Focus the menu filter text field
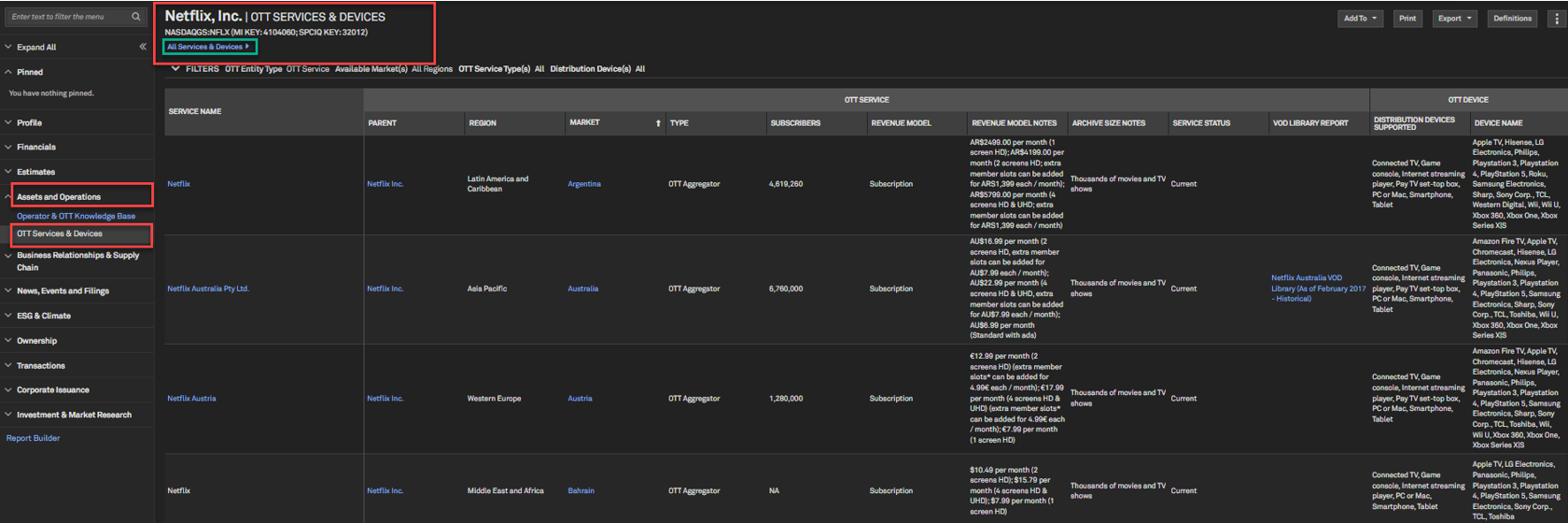The height and width of the screenshot is (523, 1568). [67, 17]
